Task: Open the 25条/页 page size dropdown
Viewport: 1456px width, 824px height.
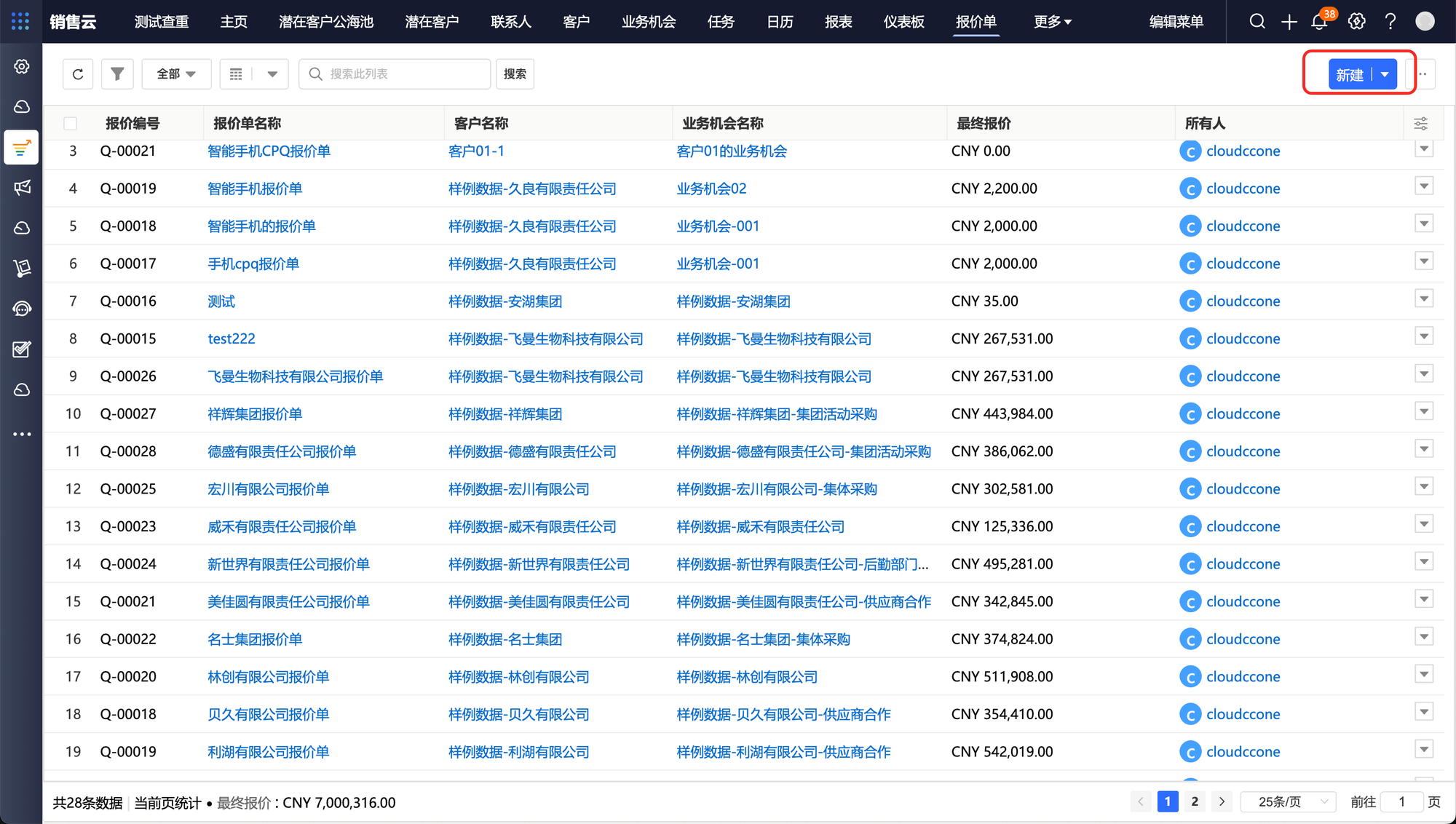Action: 1287,801
